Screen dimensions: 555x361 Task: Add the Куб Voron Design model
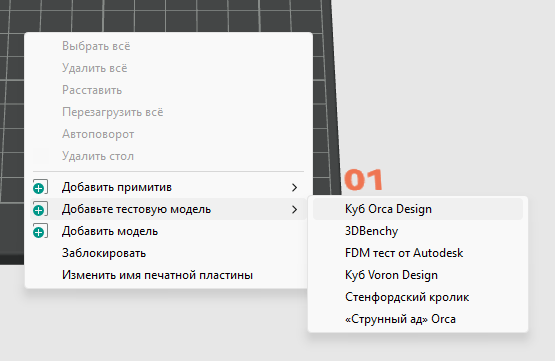point(418,275)
